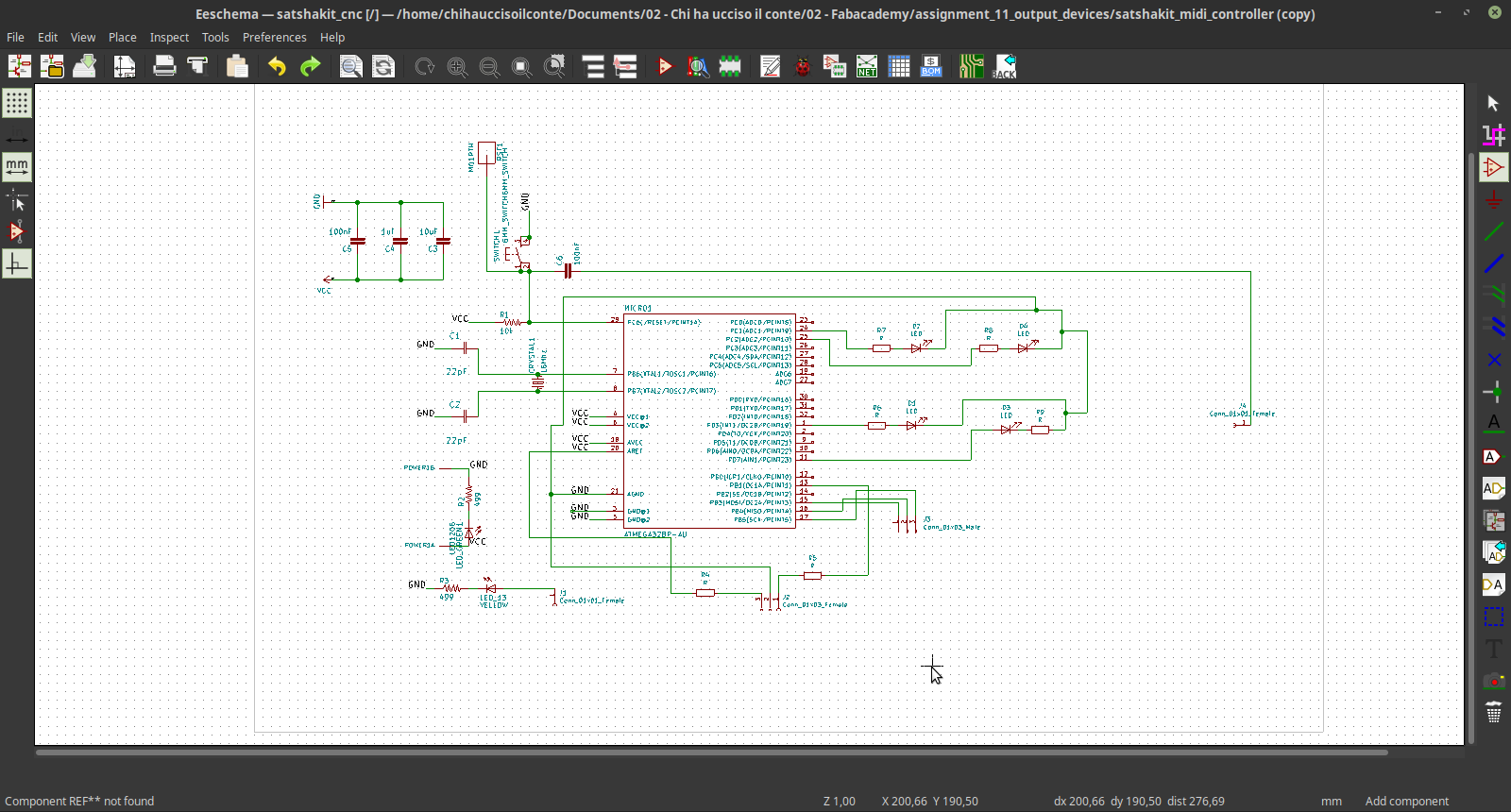
Task: Toggle showing hidden pins
Action: pyautogui.click(x=17, y=231)
